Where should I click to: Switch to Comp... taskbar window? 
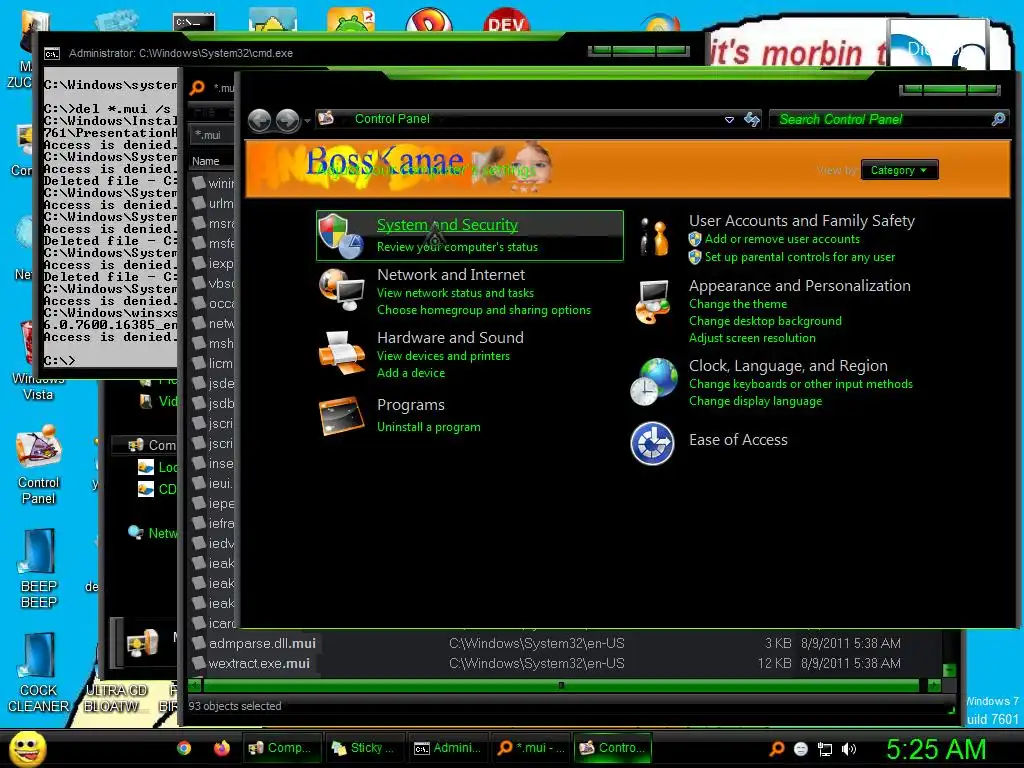283,748
